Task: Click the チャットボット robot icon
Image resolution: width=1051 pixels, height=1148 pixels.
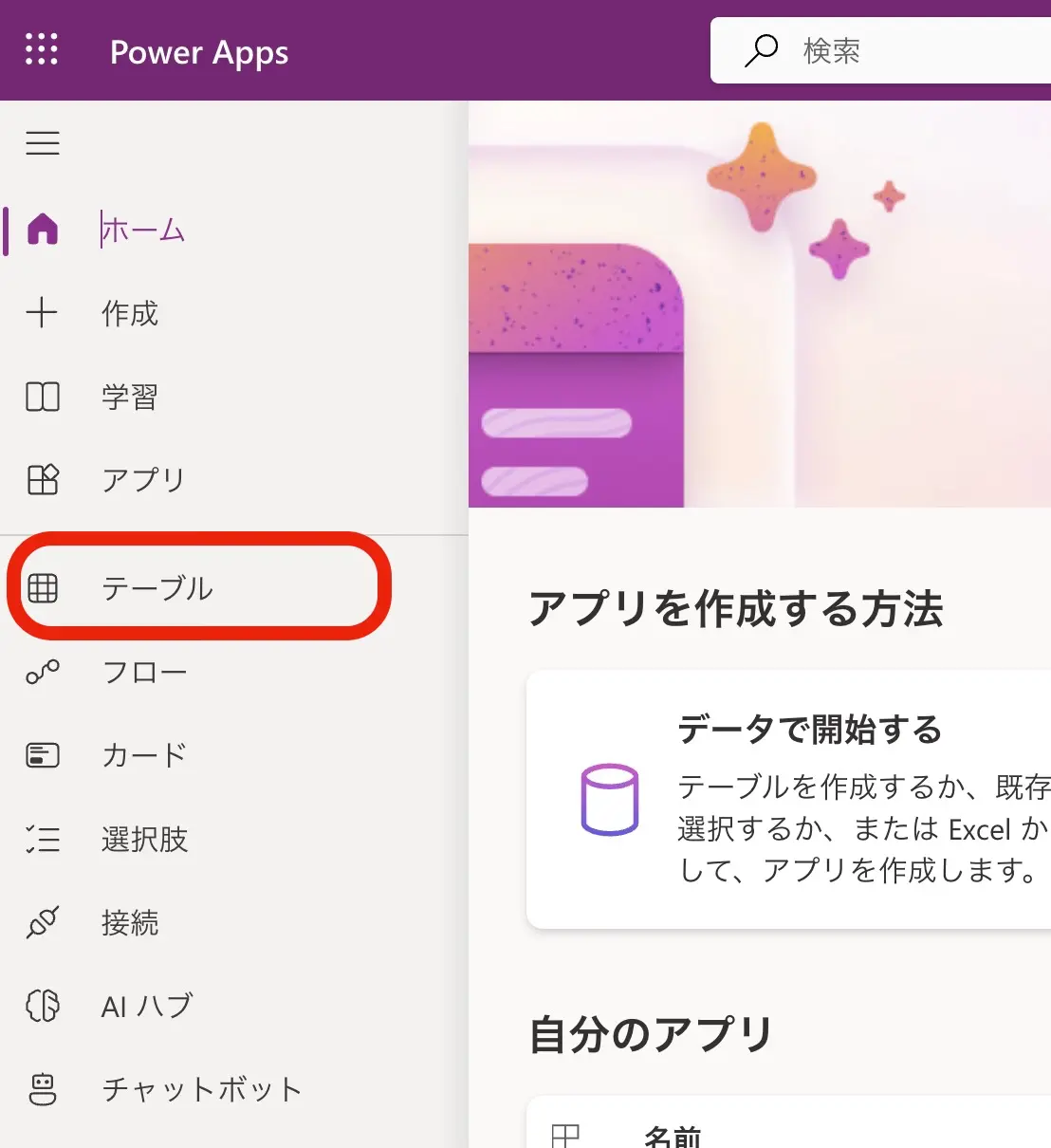Action: click(x=43, y=1089)
